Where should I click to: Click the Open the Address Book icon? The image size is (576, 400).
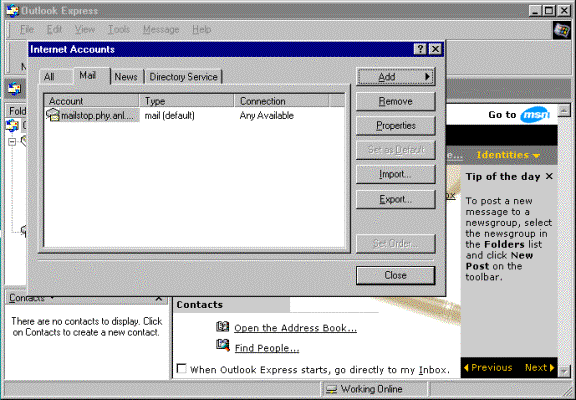point(222,327)
